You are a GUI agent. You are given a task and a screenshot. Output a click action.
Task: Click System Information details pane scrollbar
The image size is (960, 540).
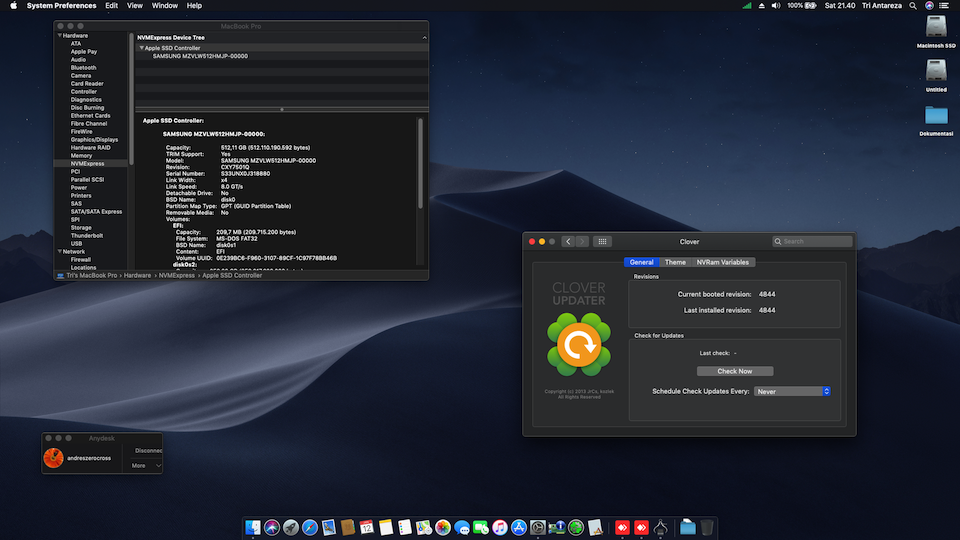click(420, 164)
